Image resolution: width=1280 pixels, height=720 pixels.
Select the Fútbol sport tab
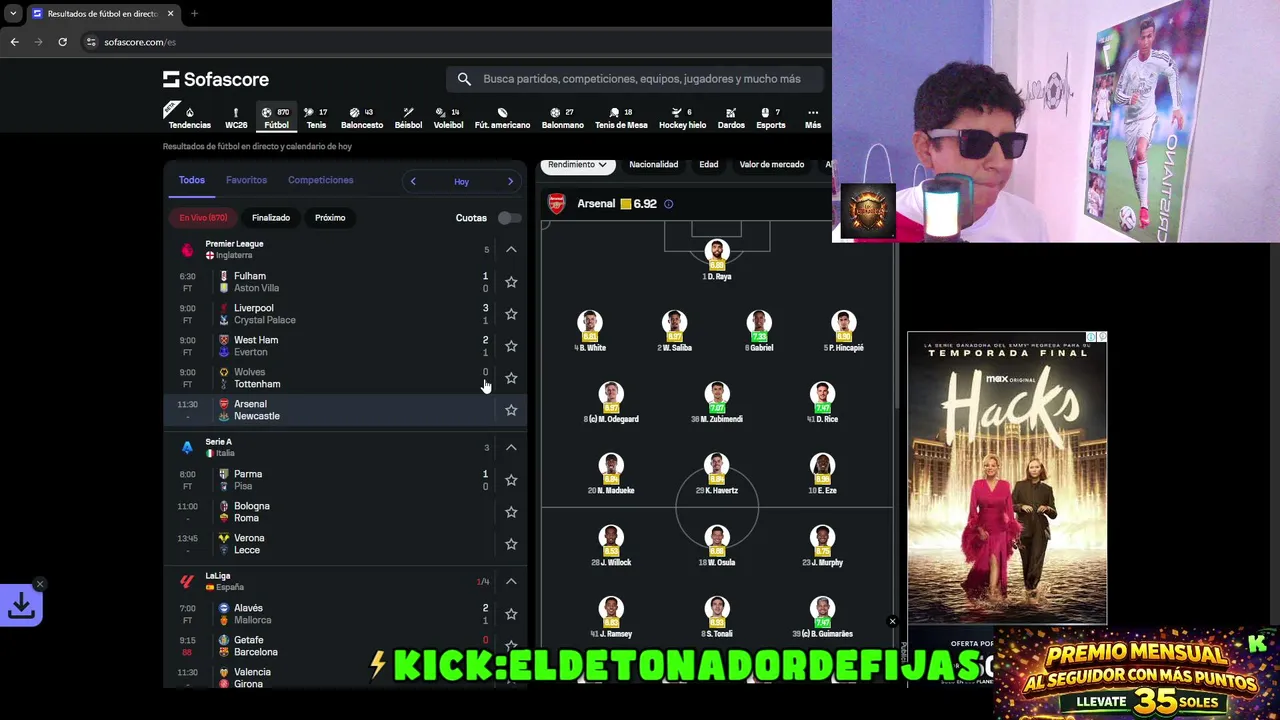point(276,118)
